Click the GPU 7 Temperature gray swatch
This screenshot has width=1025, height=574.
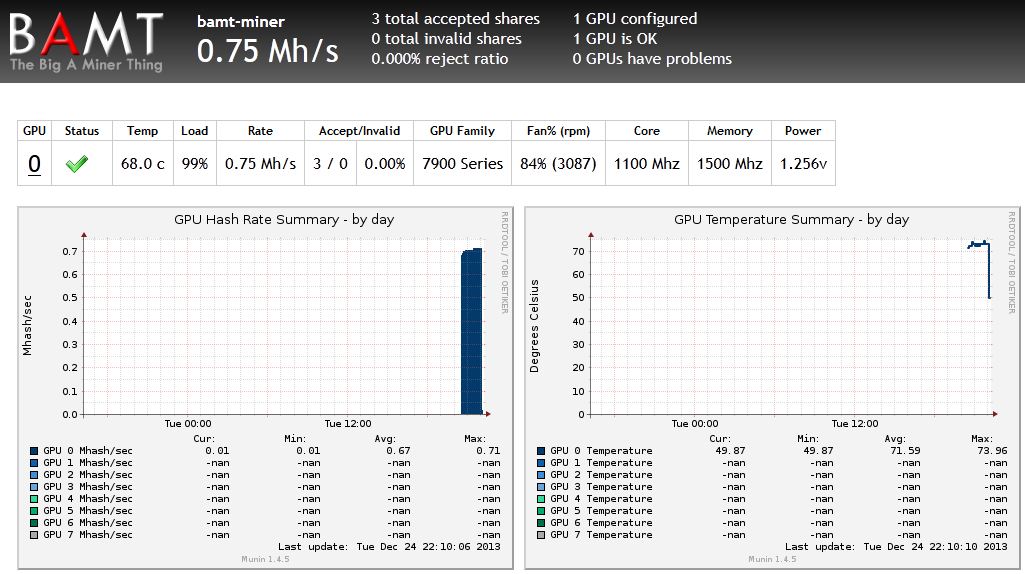coord(541,535)
